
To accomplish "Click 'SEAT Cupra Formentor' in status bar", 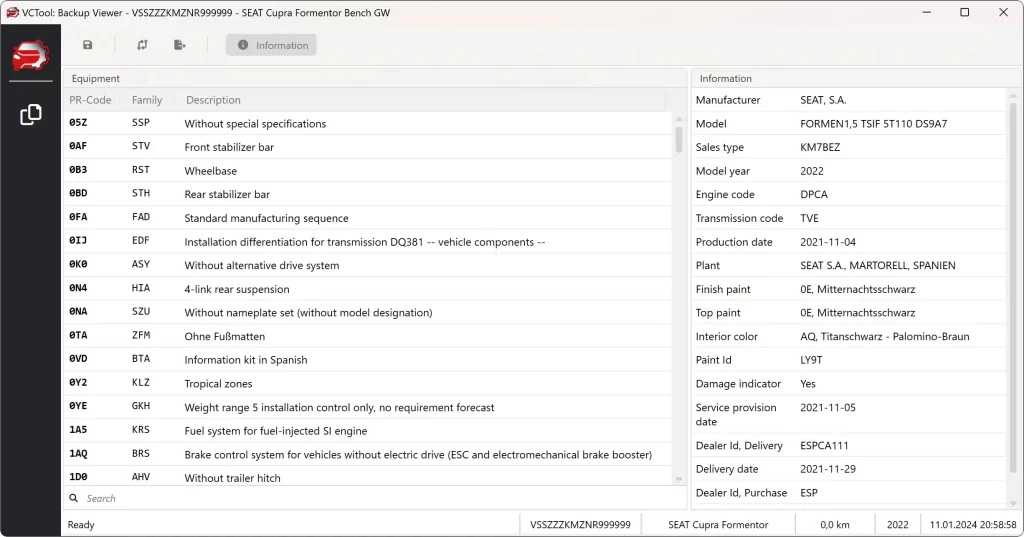I will [x=718, y=525].
